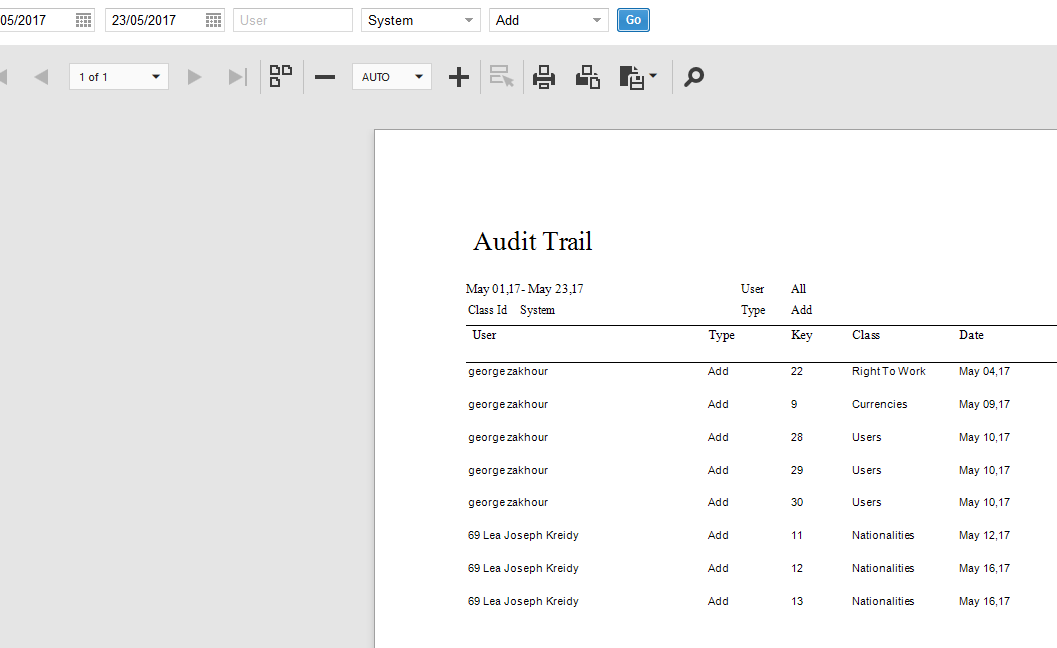Click key value 22 in the first row
This screenshot has width=1057, height=648.
[797, 372]
